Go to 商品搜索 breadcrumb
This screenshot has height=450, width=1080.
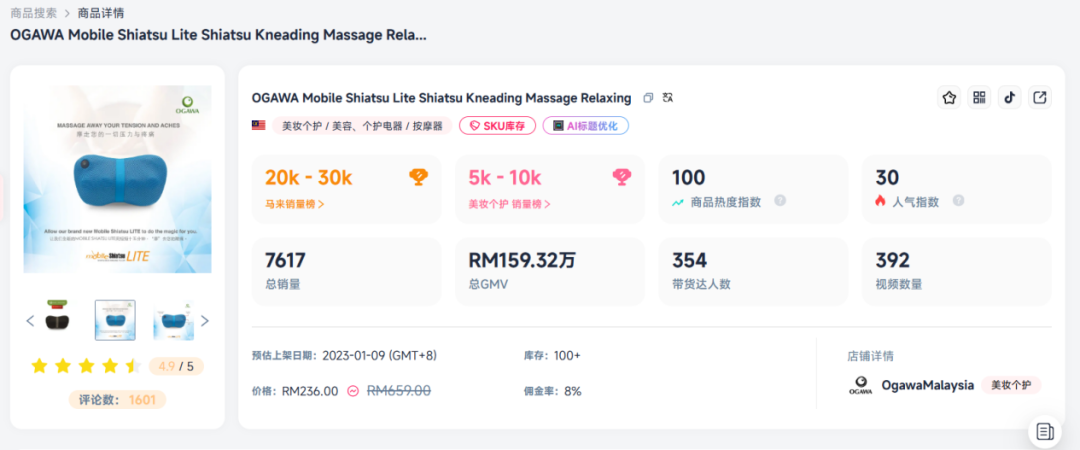(34, 12)
